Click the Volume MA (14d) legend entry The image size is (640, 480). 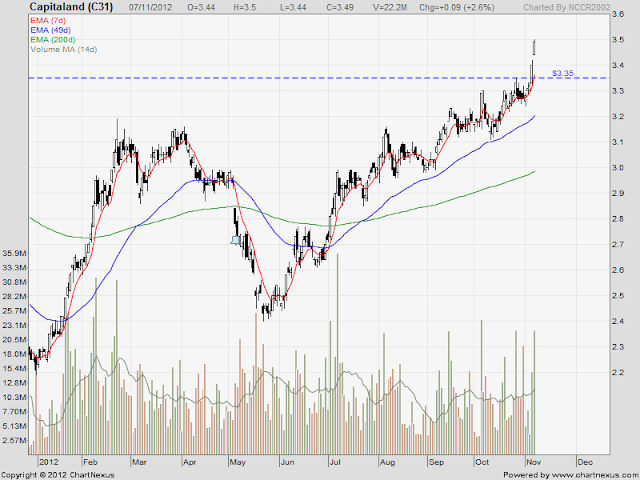64,49
